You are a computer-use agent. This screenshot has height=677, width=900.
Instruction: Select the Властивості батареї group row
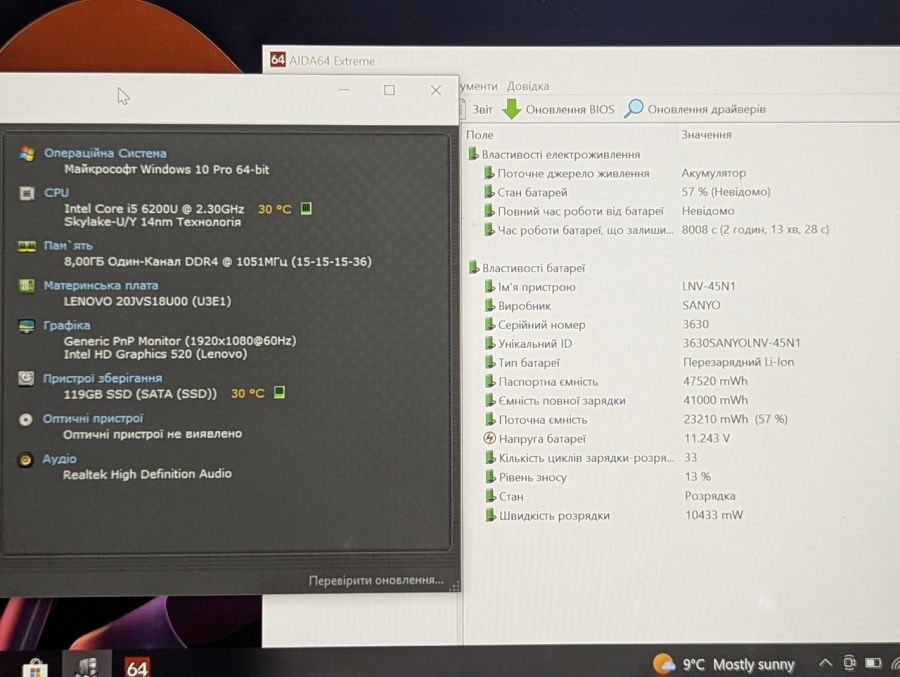point(527,268)
